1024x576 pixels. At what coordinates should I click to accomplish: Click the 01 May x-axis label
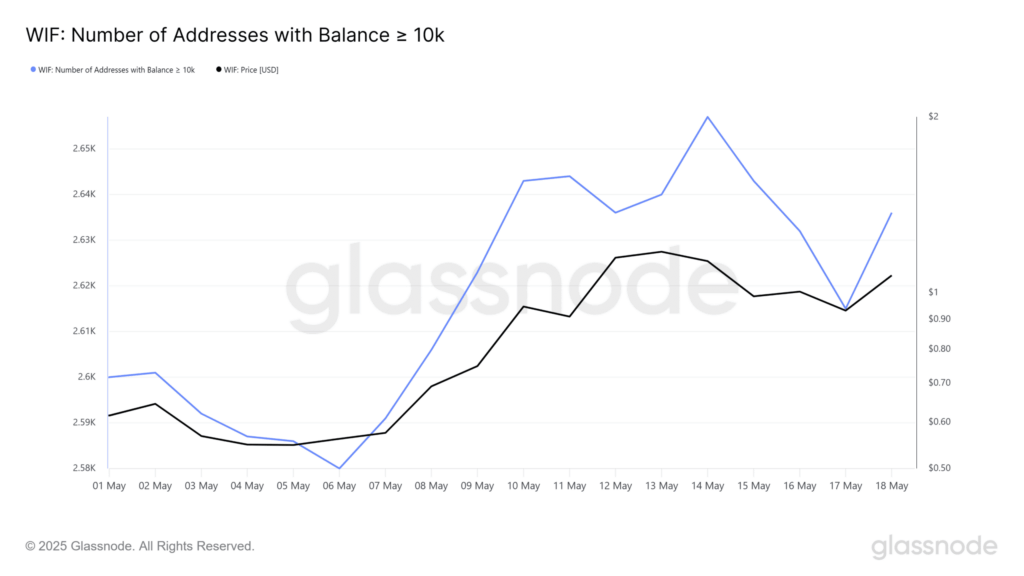[109, 486]
